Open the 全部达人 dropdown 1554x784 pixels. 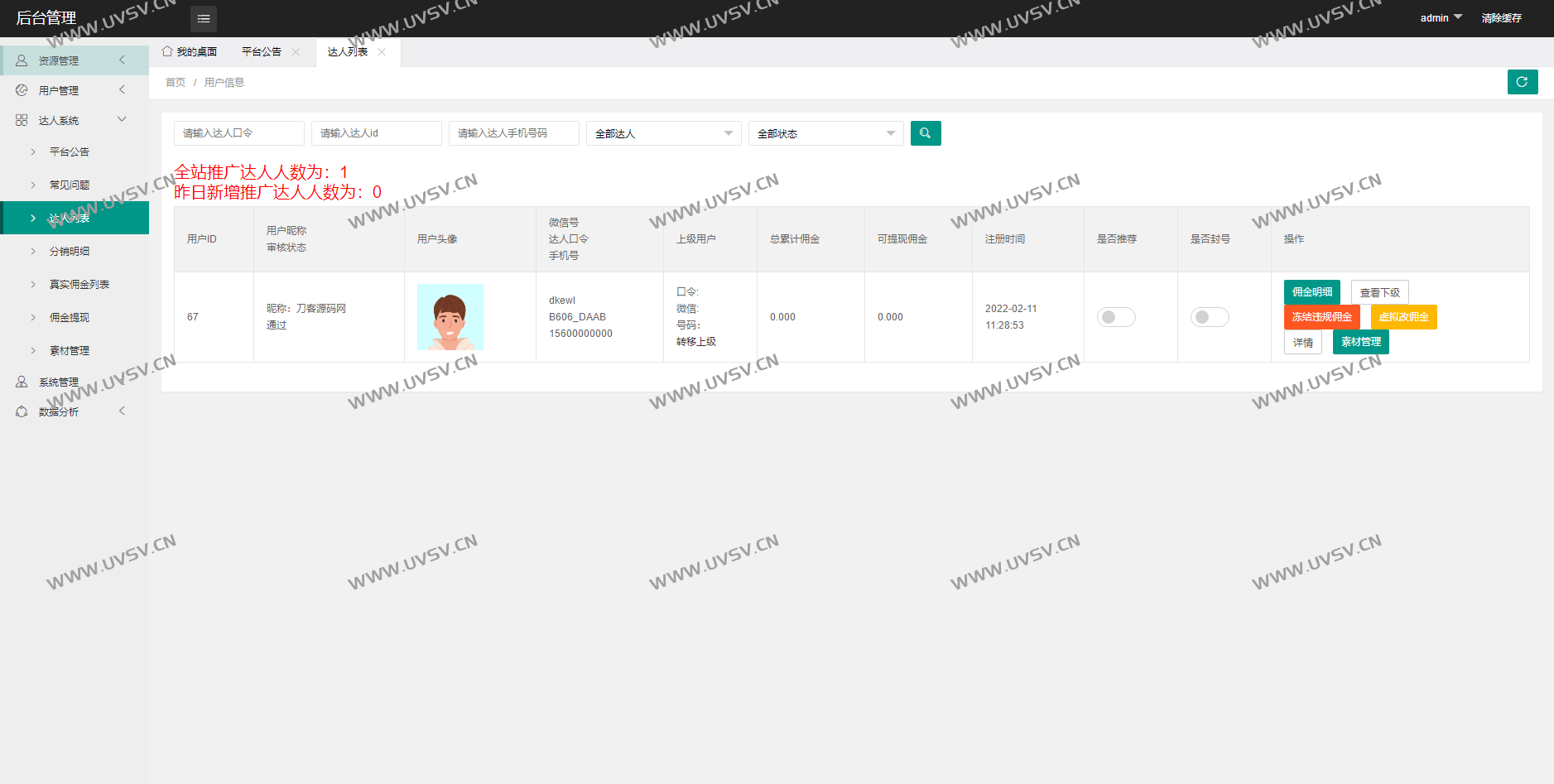coord(664,133)
